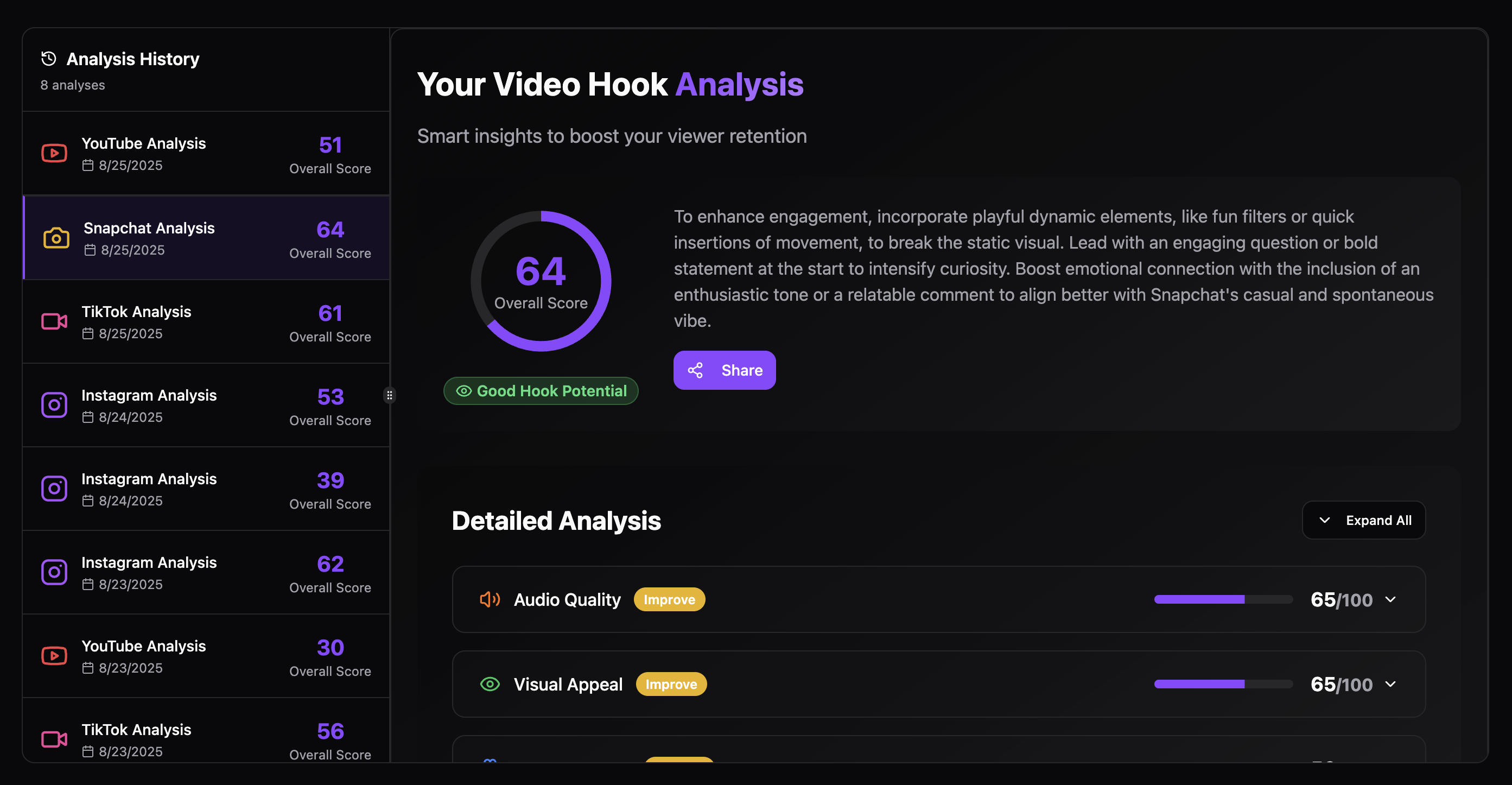The height and width of the screenshot is (785, 1512).
Task: Click the engagement recommendation paragraph
Action: 1053,268
